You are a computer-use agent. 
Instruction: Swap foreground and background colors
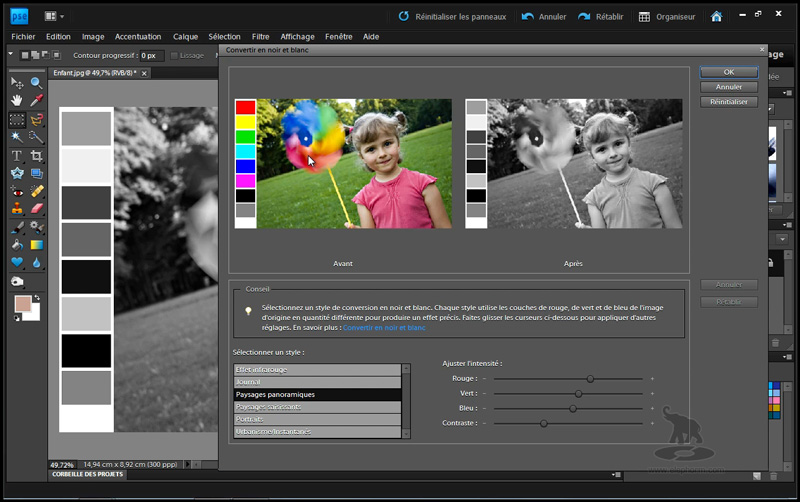(37, 297)
